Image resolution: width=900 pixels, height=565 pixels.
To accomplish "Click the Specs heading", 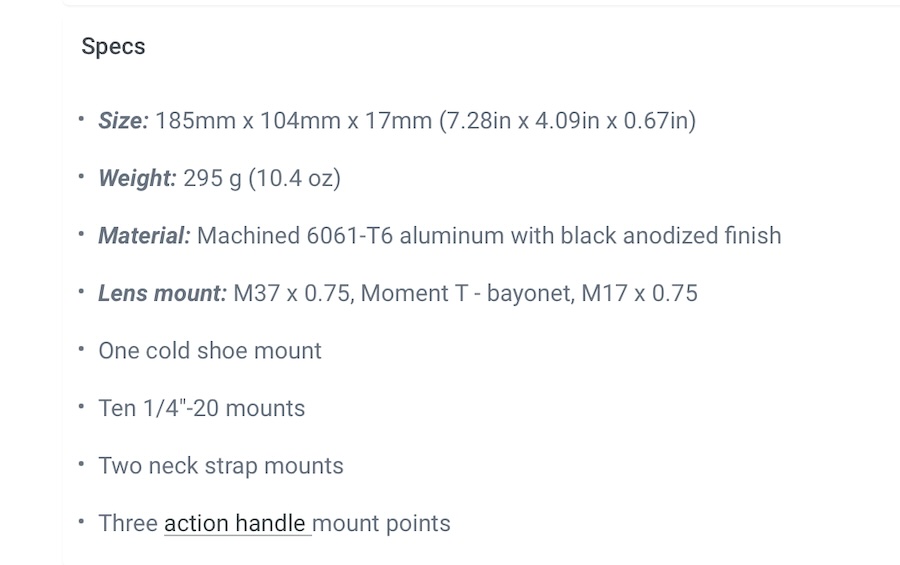I will (x=113, y=47).
